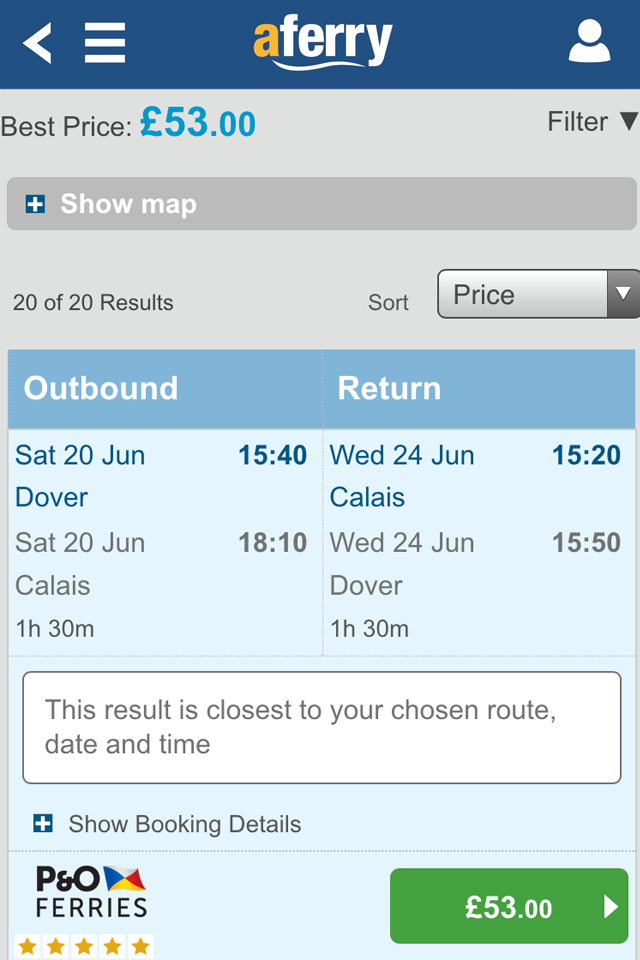The image size is (640, 960).
Task: Click the Outbound column header
Action: (x=165, y=389)
